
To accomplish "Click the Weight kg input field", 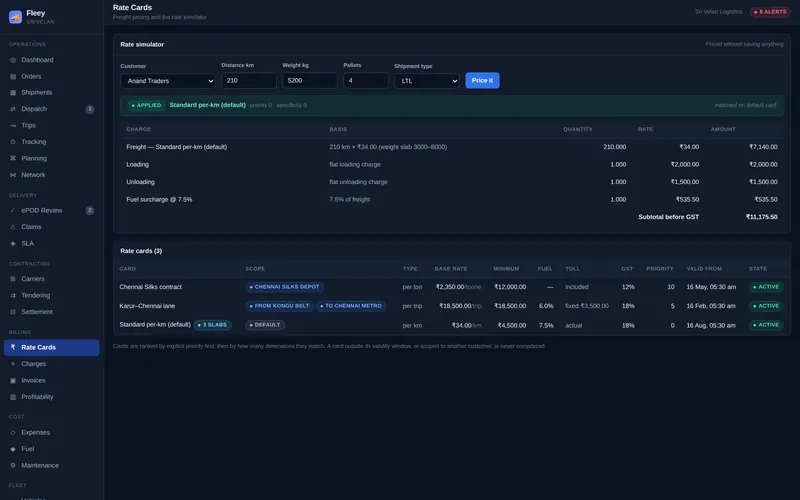I will pyautogui.click(x=310, y=81).
